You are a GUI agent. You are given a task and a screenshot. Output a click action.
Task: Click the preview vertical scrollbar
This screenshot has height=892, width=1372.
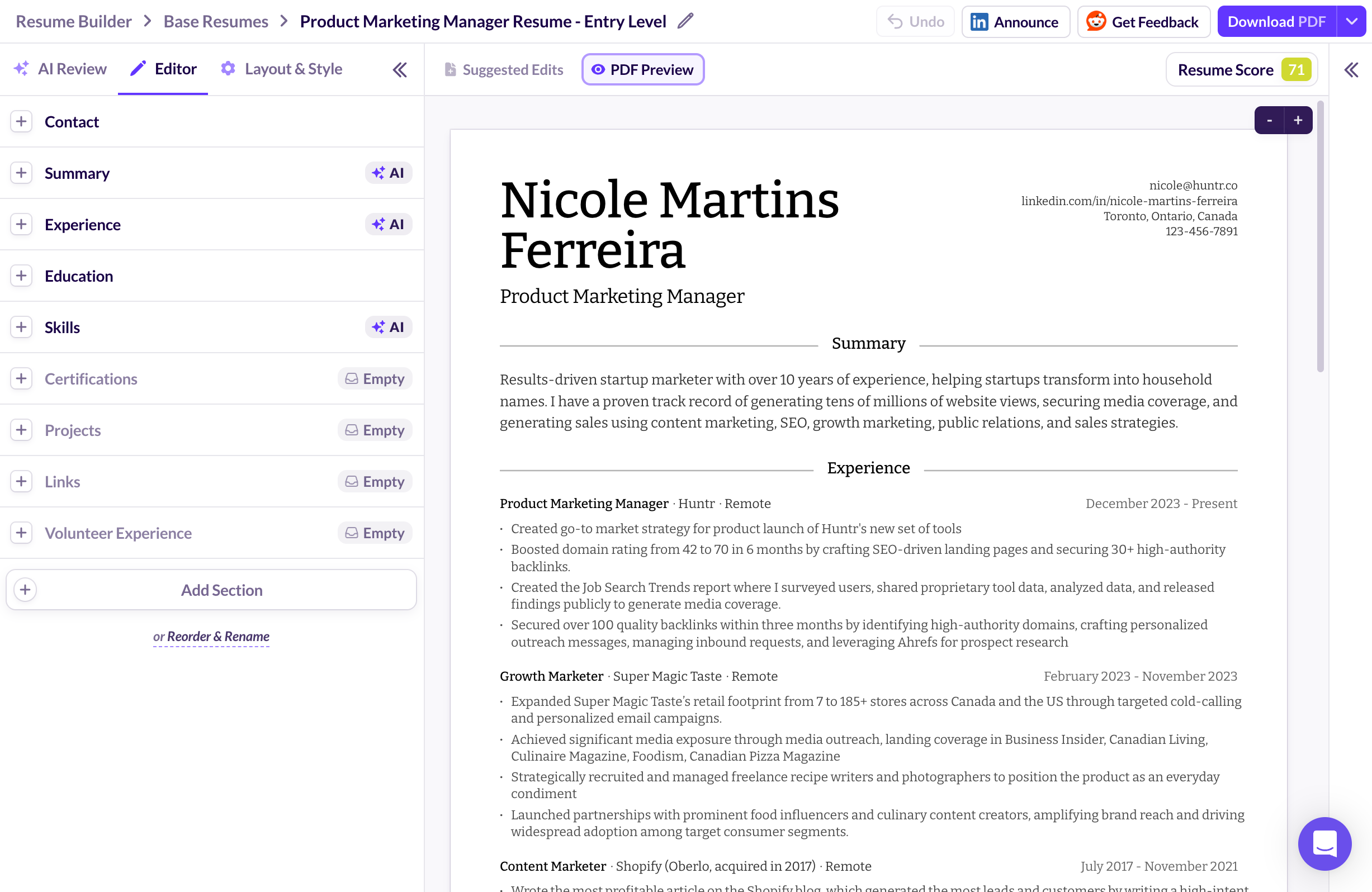1319,236
